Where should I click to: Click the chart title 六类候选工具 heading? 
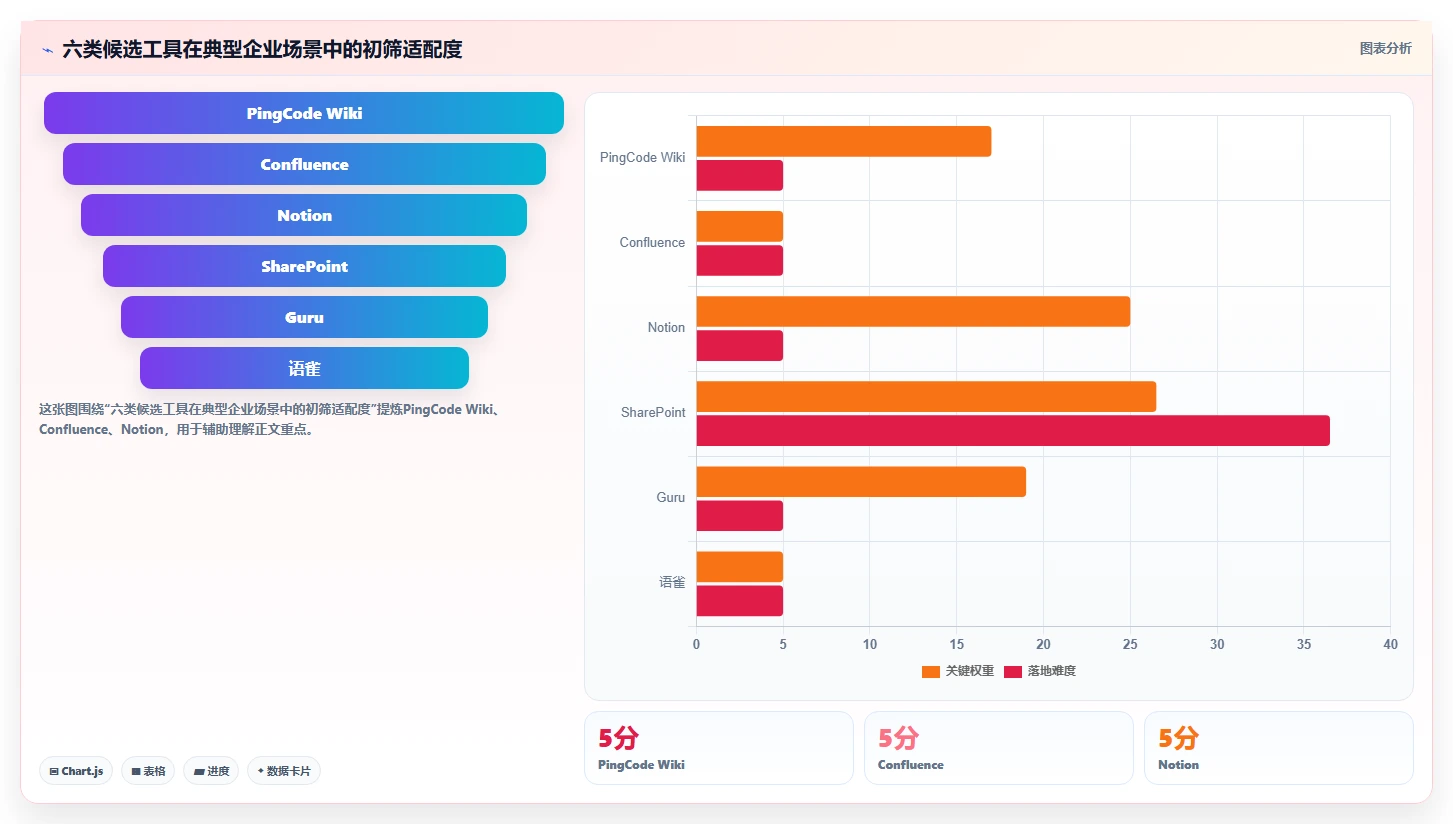pyautogui.click(x=262, y=49)
